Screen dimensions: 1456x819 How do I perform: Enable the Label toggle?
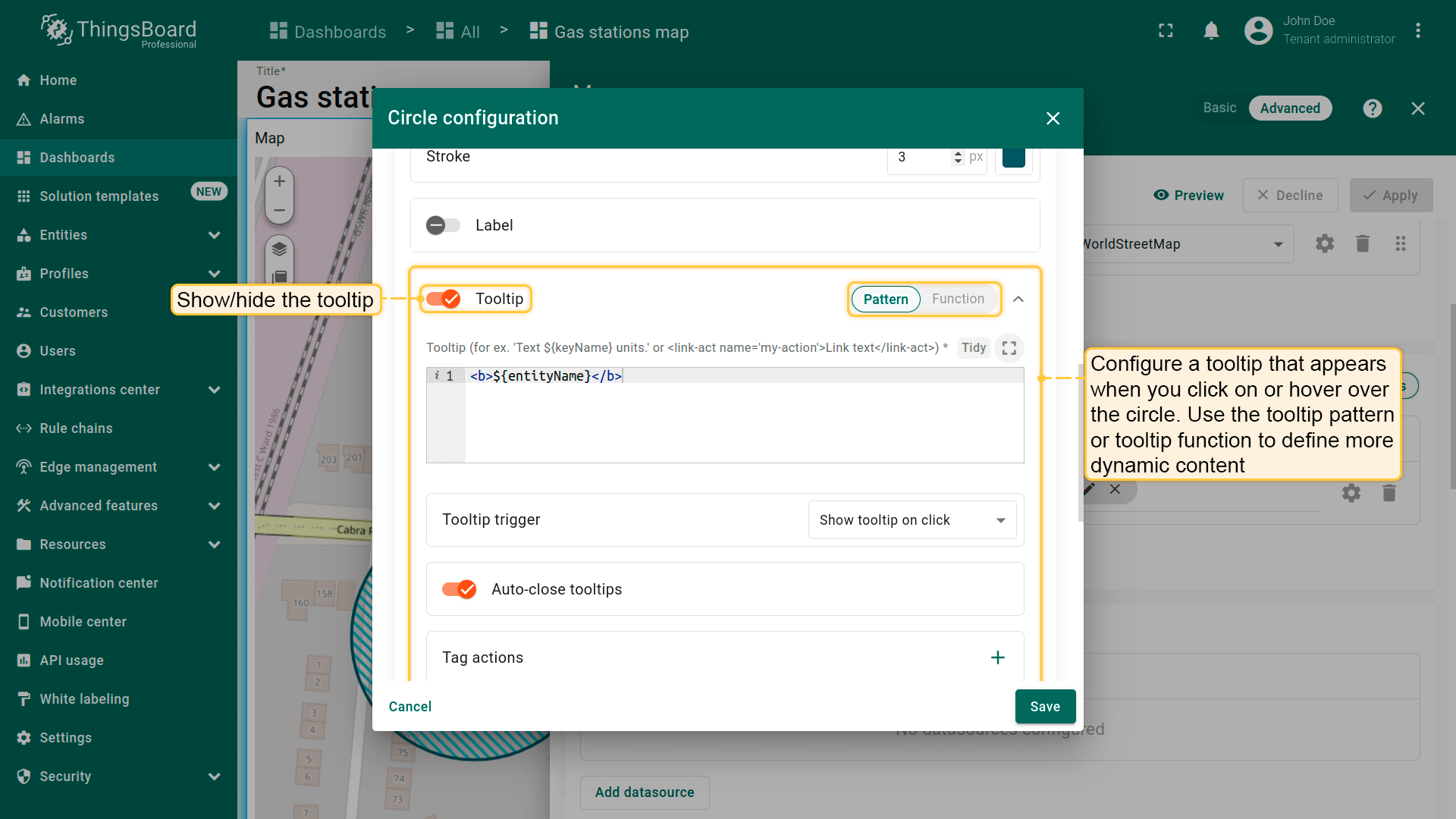pos(444,225)
